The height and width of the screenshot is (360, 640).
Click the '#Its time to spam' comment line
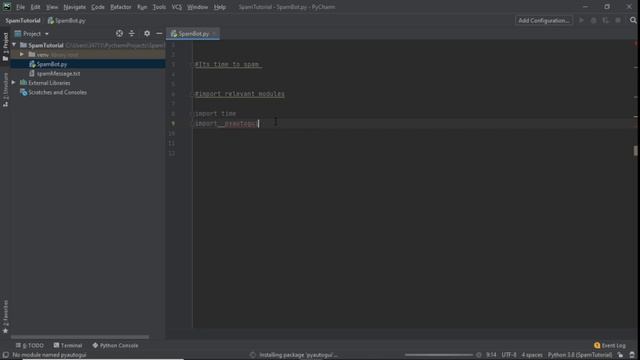pos(228,64)
